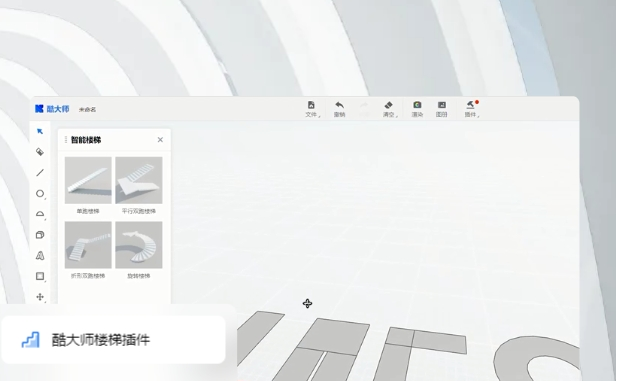The width and height of the screenshot is (617, 381).
Task: Click the 撤销 undo button
Action: coord(340,109)
